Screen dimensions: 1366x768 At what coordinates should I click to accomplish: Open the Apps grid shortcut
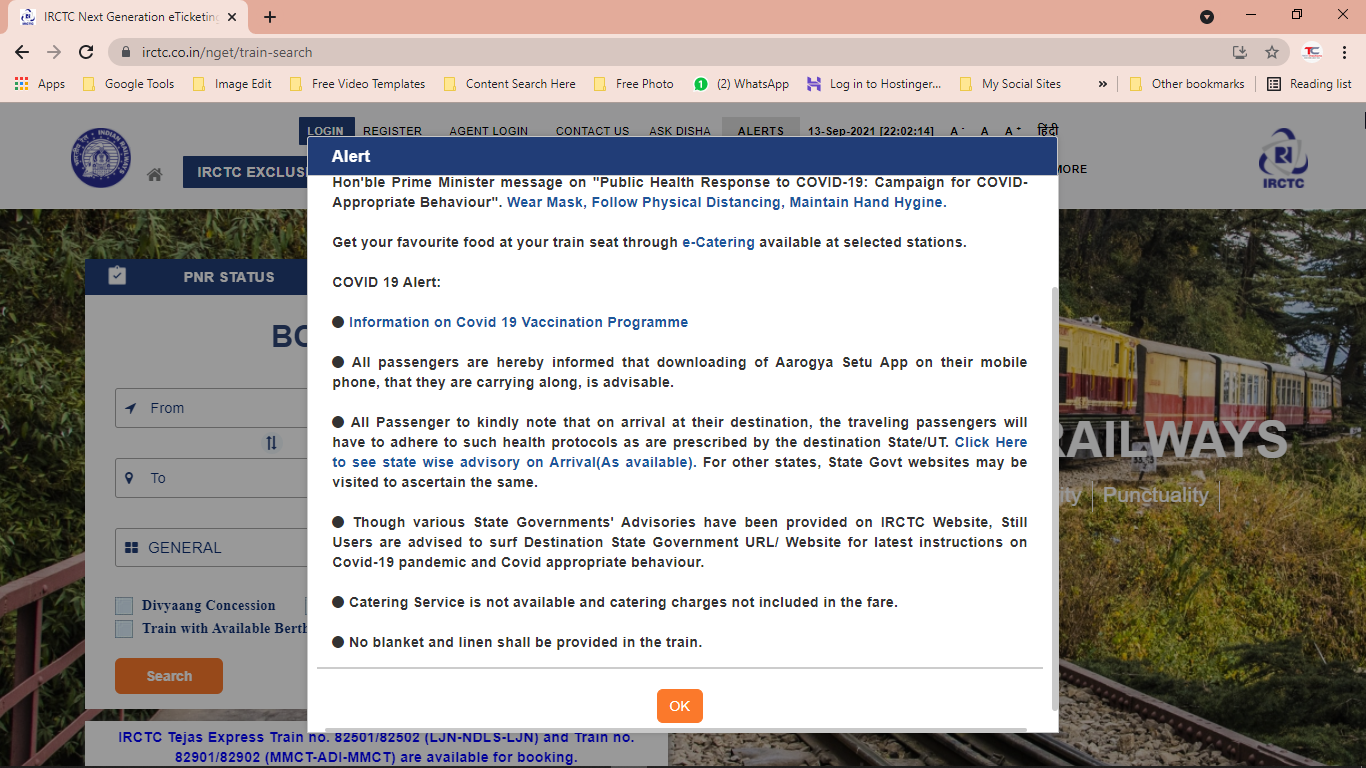(40, 84)
